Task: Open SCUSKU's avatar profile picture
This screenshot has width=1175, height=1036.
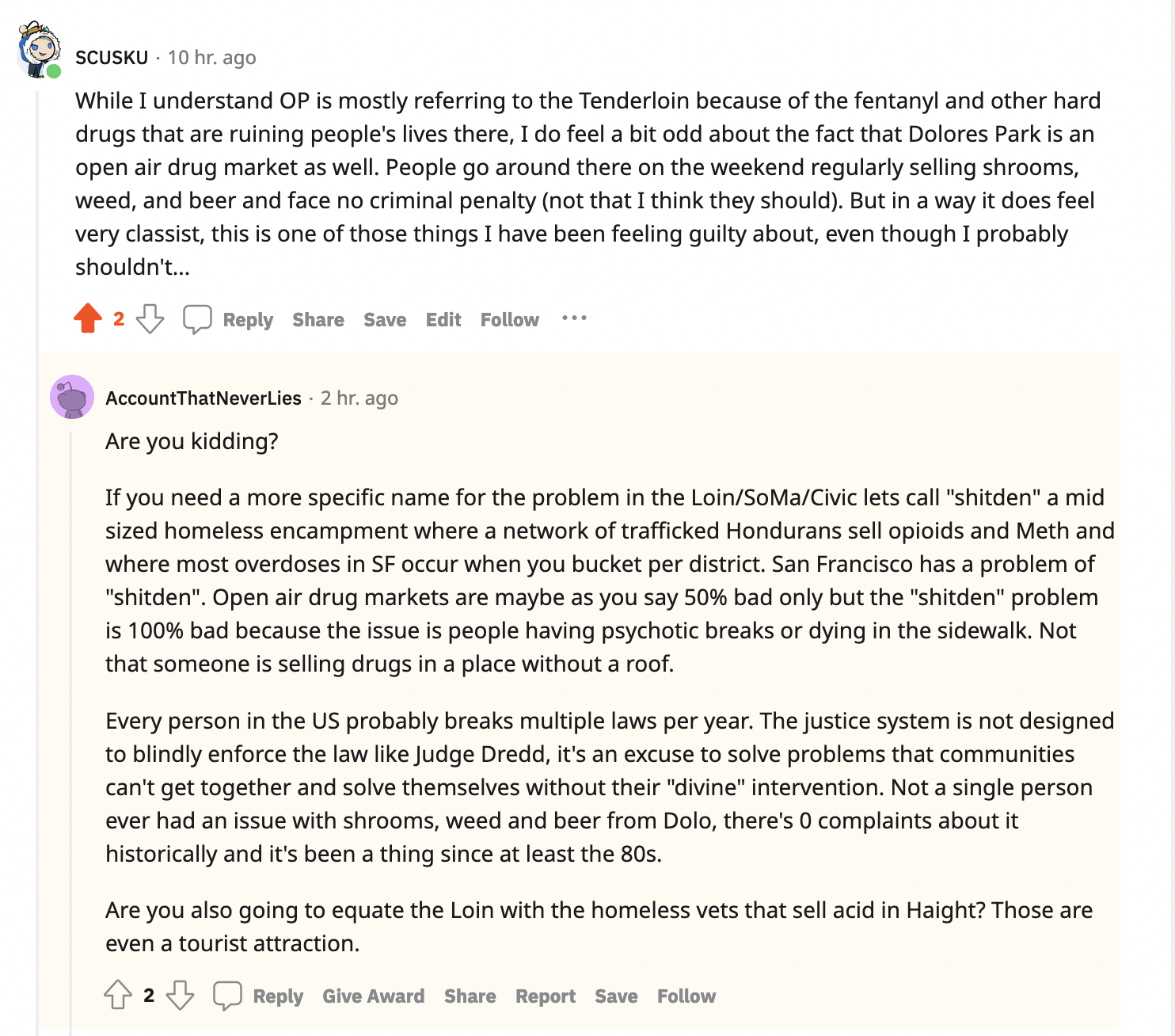Action: pyautogui.click(x=39, y=50)
